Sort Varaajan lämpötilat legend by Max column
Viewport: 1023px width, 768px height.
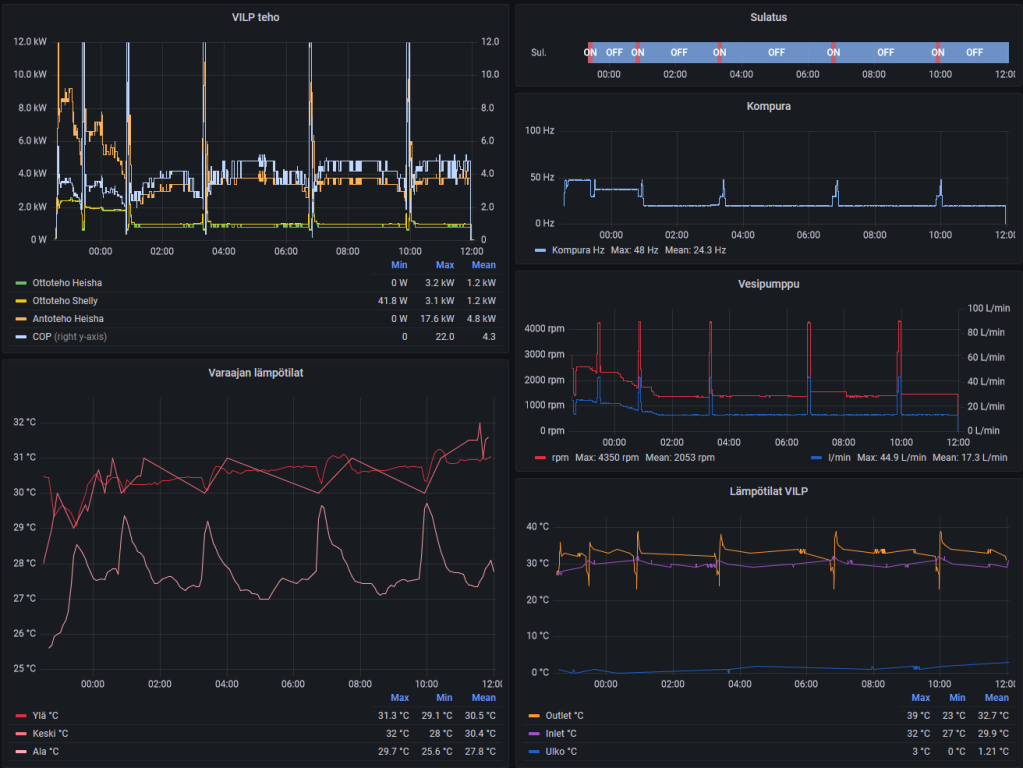pyautogui.click(x=399, y=697)
